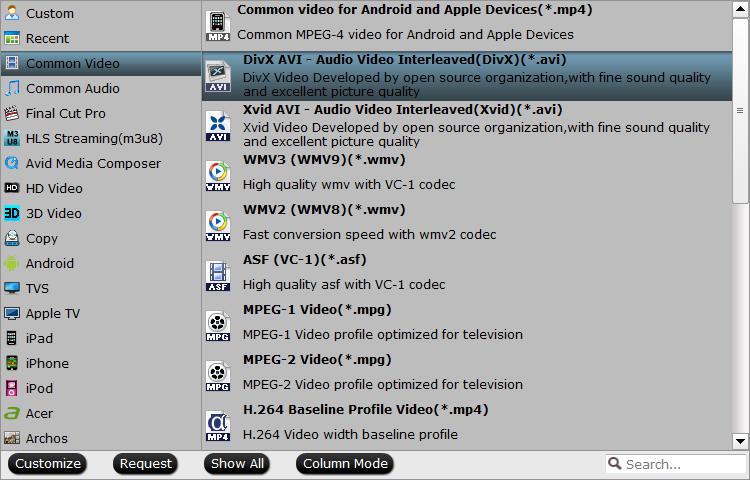Click 'Fast conversion speed with wmv2 codec' description
This screenshot has width=750, height=480.
(x=369, y=235)
